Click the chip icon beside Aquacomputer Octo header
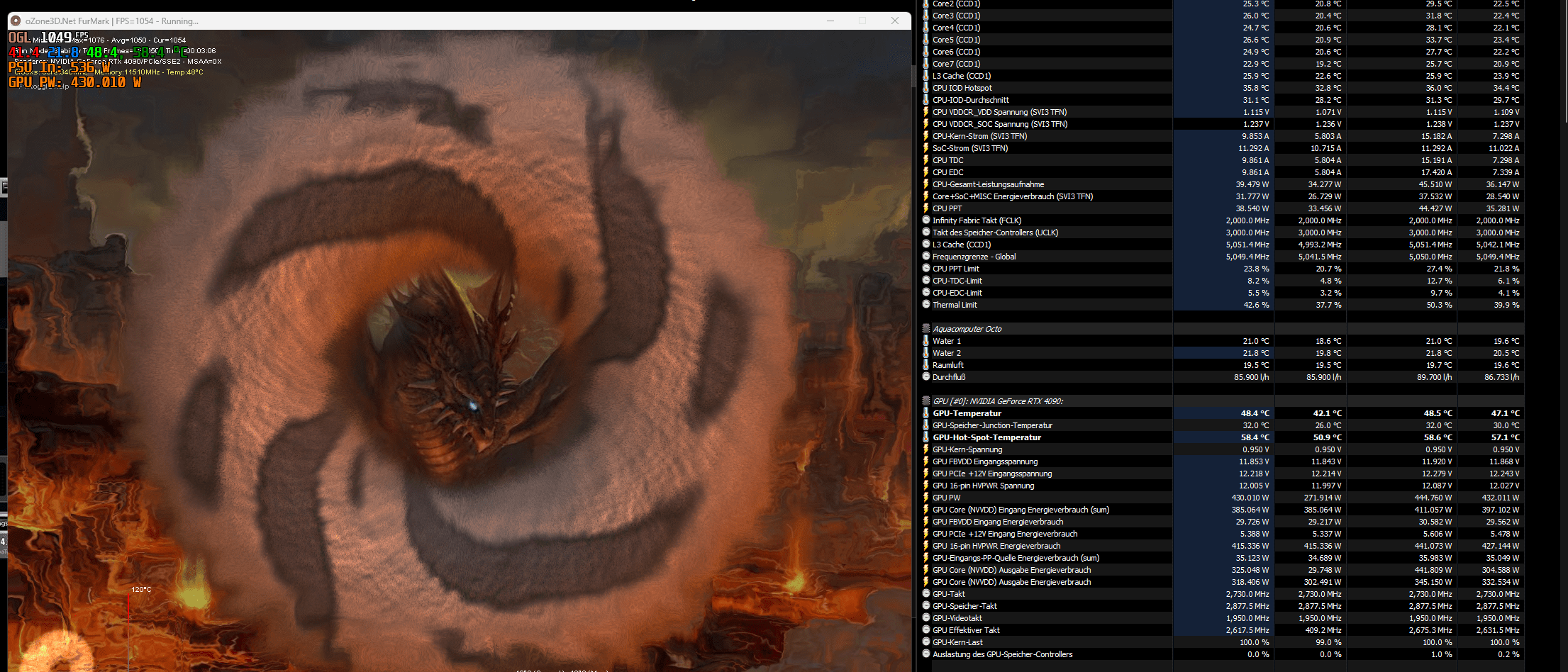The height and width of the screenshot is (672, 1568). pyautogui.click(x=925, y=329)
